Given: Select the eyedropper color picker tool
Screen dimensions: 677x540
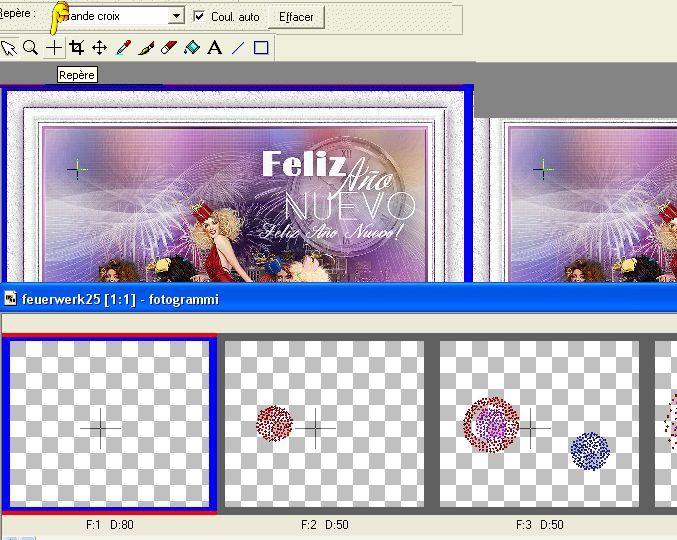Looking at the screenshot, I should coord(123,47).
